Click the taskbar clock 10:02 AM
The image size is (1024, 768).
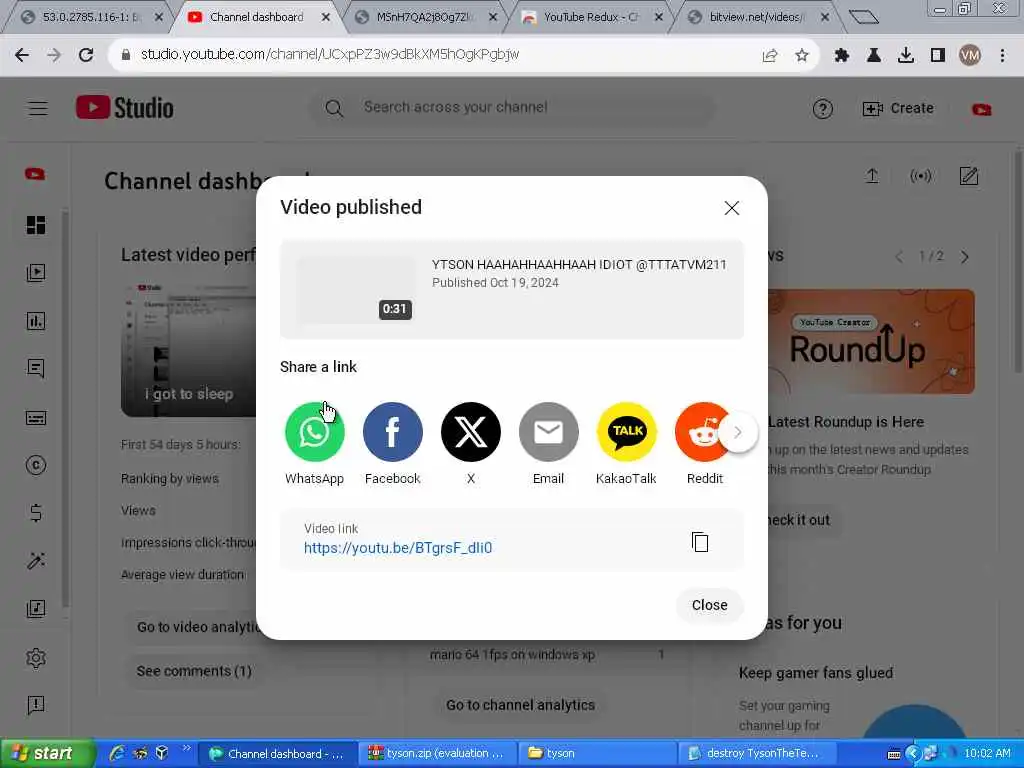point(987,754)
